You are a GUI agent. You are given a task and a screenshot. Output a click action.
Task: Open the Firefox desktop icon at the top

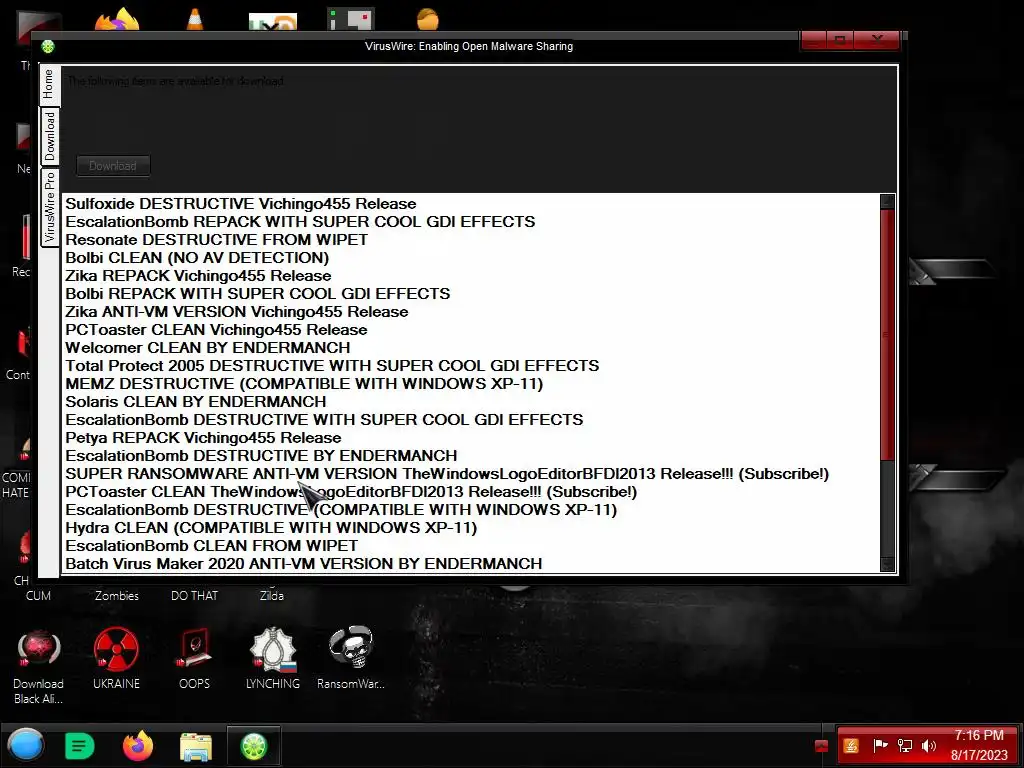click(118, 20)
